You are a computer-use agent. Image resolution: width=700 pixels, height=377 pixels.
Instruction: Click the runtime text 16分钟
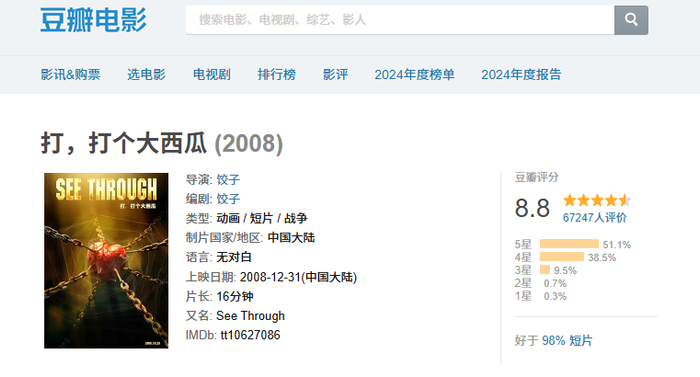coord(235,297)
